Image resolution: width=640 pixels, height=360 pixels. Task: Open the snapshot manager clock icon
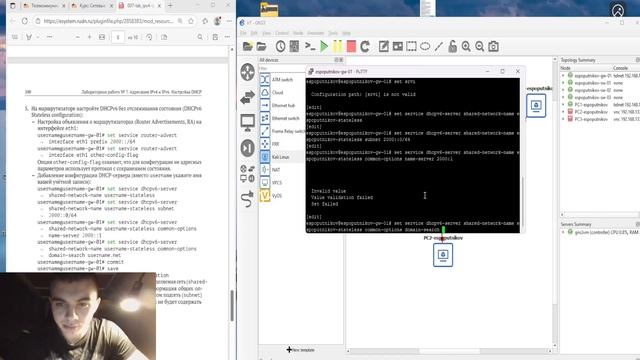click(x=280, y=47)
